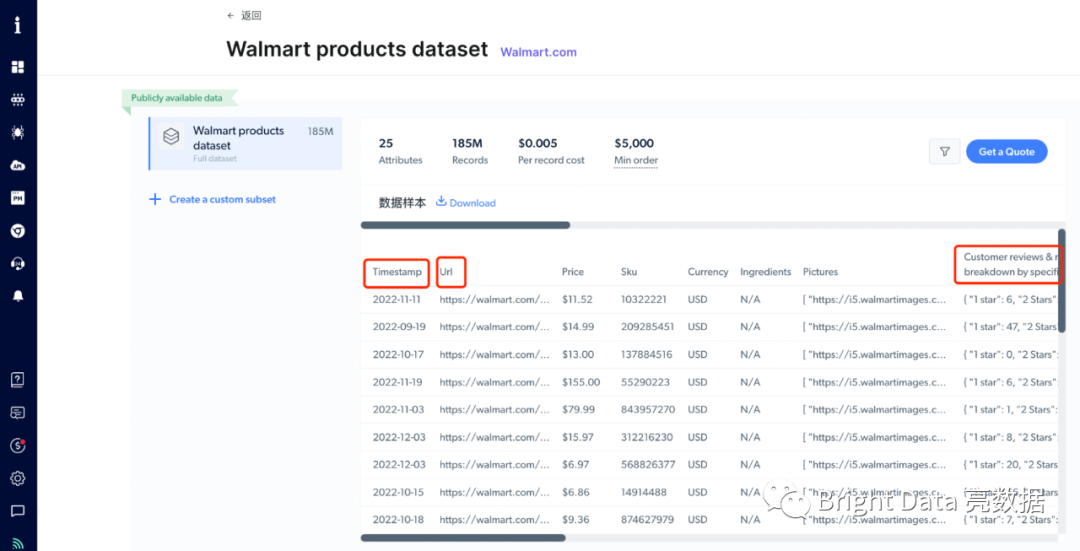The width and height of the screenshot is (1080, 551).
Task: Click the Pictures cell in the $15.97 row
Action: [875, 437]
